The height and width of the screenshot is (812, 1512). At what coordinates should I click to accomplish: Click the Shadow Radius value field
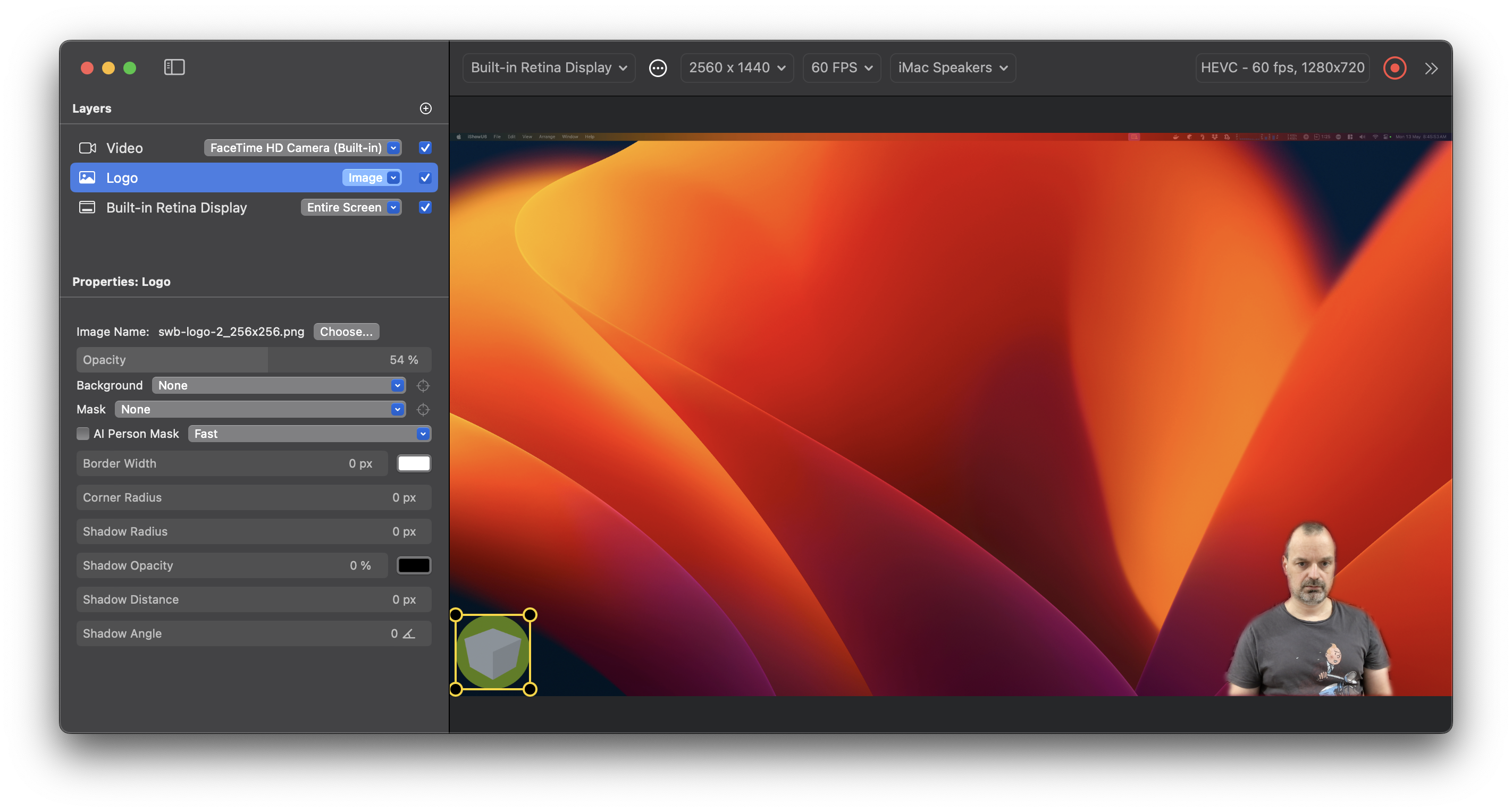click(254, 531)
